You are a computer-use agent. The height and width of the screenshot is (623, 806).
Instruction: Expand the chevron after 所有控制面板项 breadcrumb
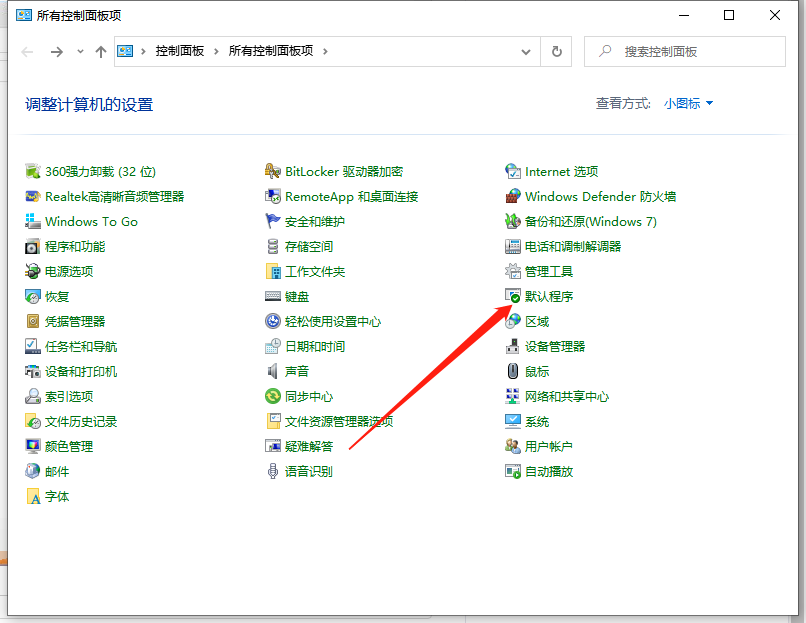[x=325, y=51]
